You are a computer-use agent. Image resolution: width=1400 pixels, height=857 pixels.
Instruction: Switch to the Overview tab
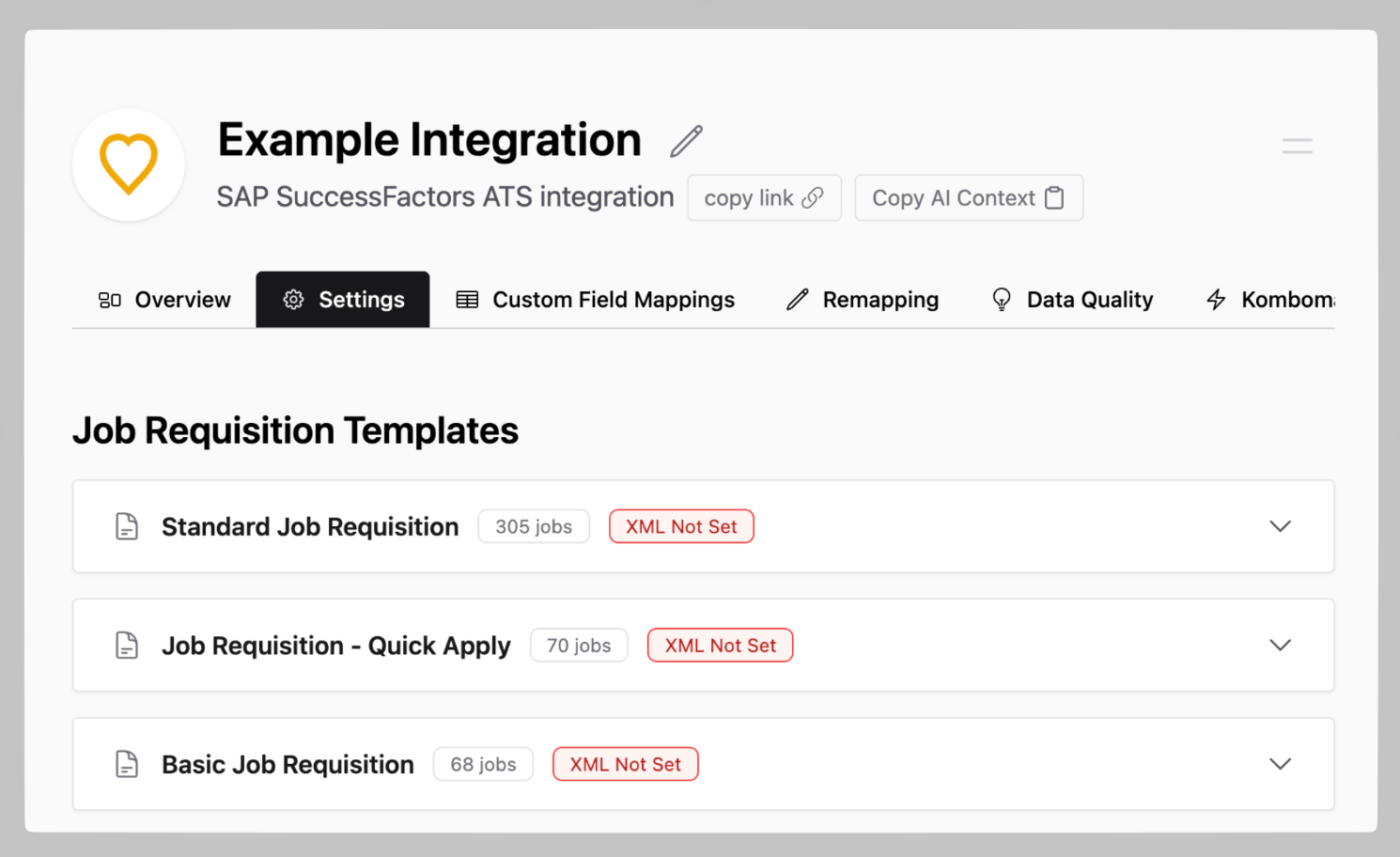click(164, 300)
